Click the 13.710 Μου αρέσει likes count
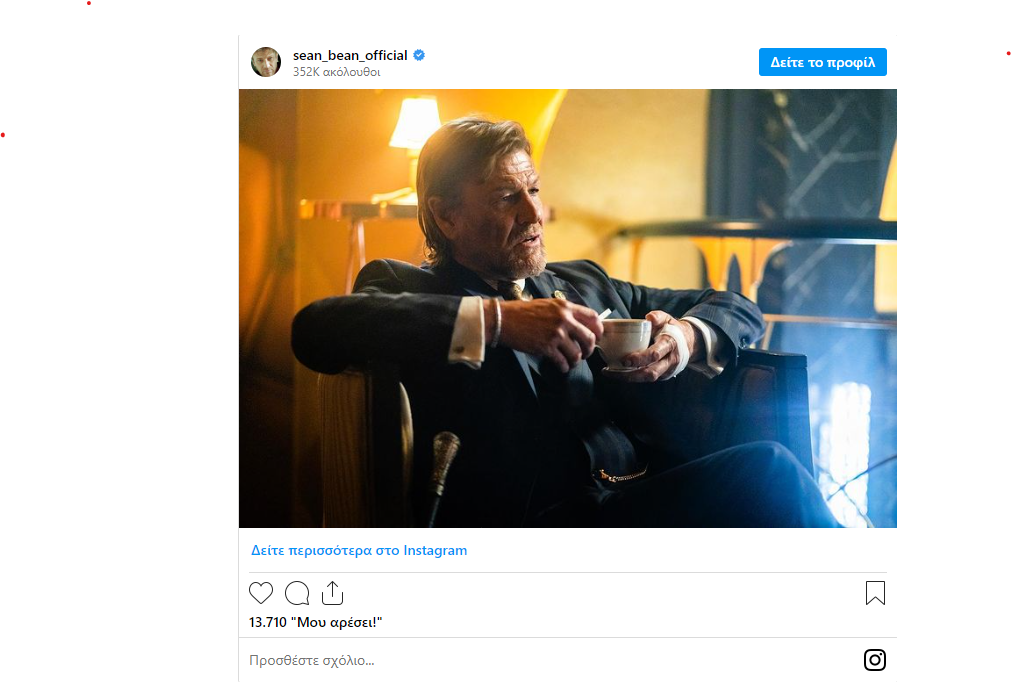This screenshot has height=682, width=1011. pyautogui.click(x=316, y=622)
